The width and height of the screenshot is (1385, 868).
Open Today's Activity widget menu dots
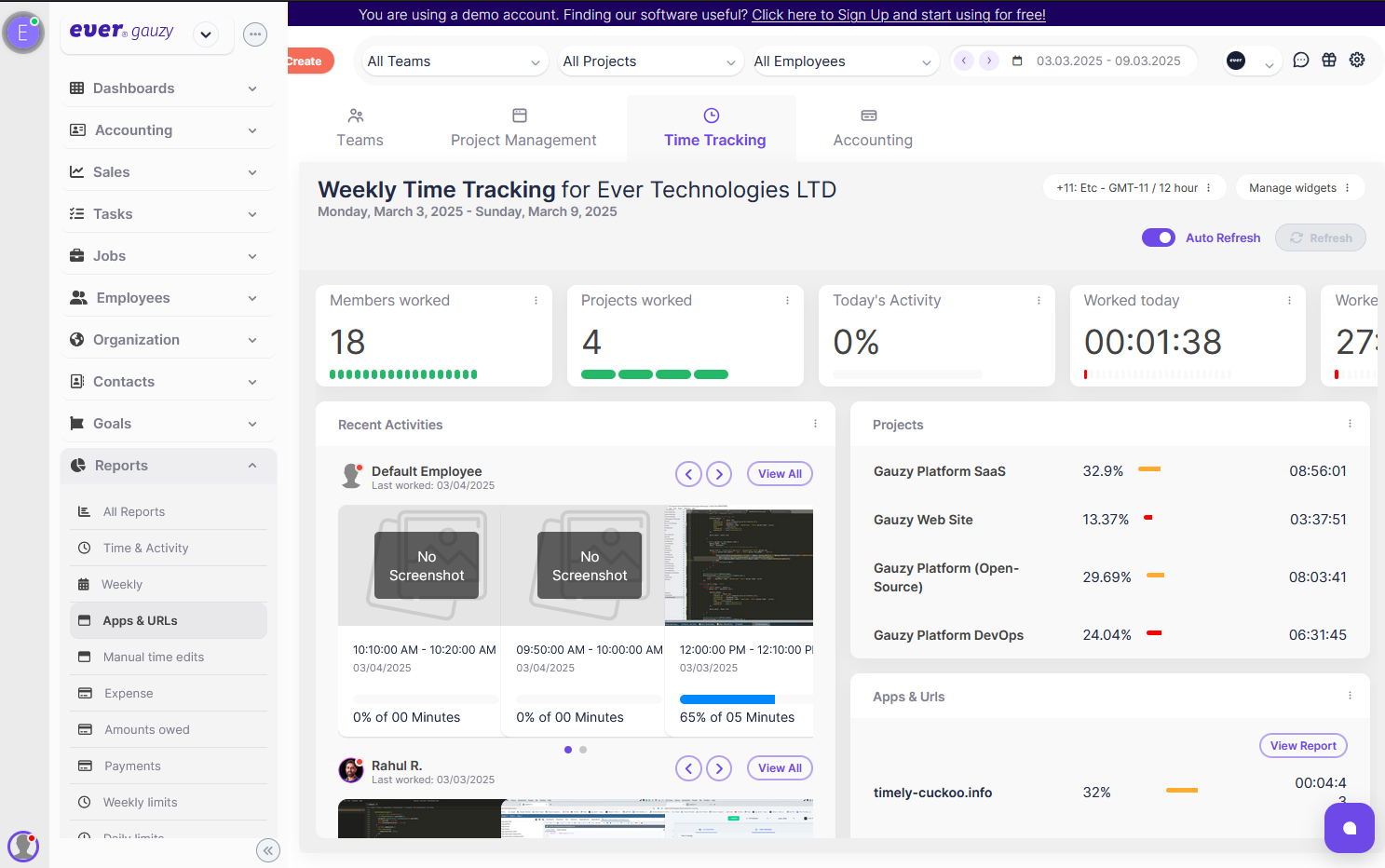click(x=1039, y=301)
